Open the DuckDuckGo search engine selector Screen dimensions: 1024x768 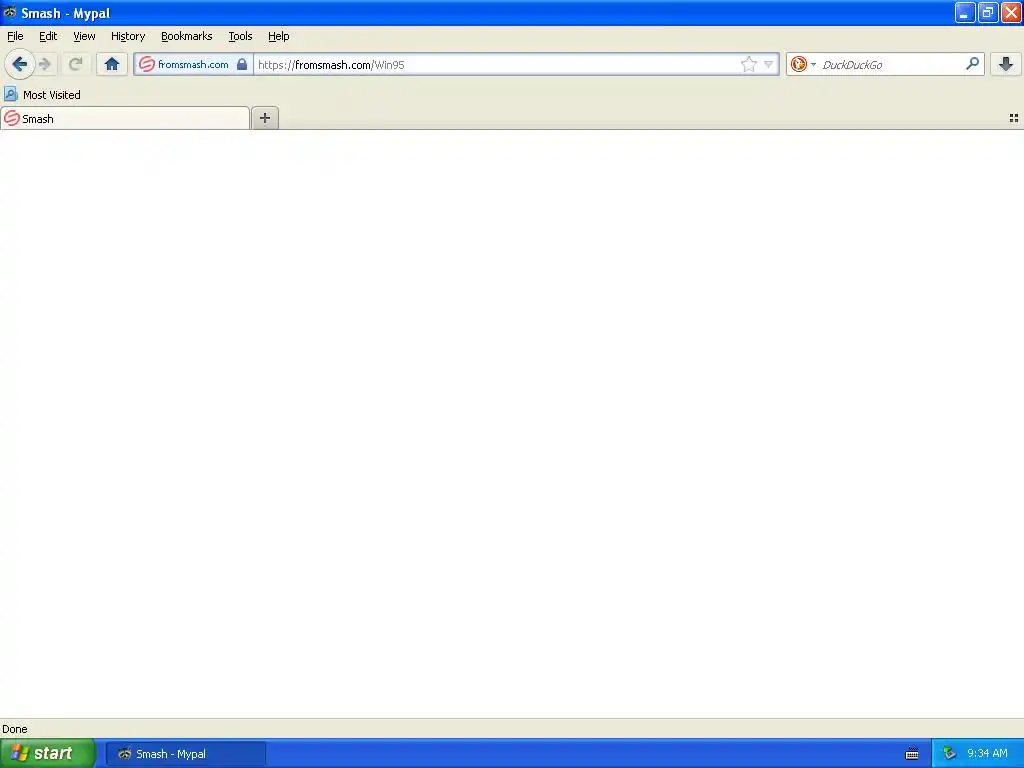803,64
